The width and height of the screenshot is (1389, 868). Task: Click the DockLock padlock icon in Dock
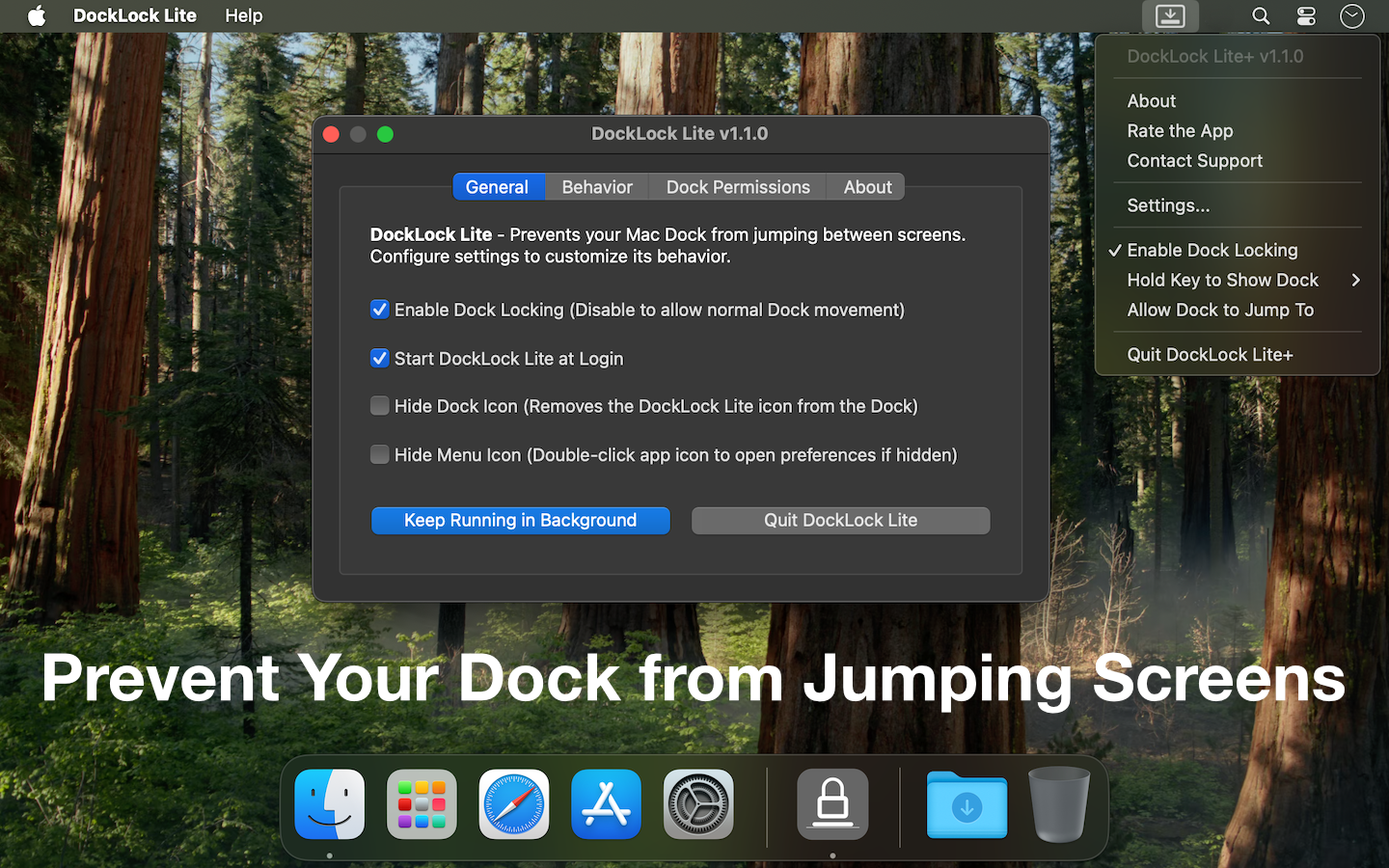[832, 804]
